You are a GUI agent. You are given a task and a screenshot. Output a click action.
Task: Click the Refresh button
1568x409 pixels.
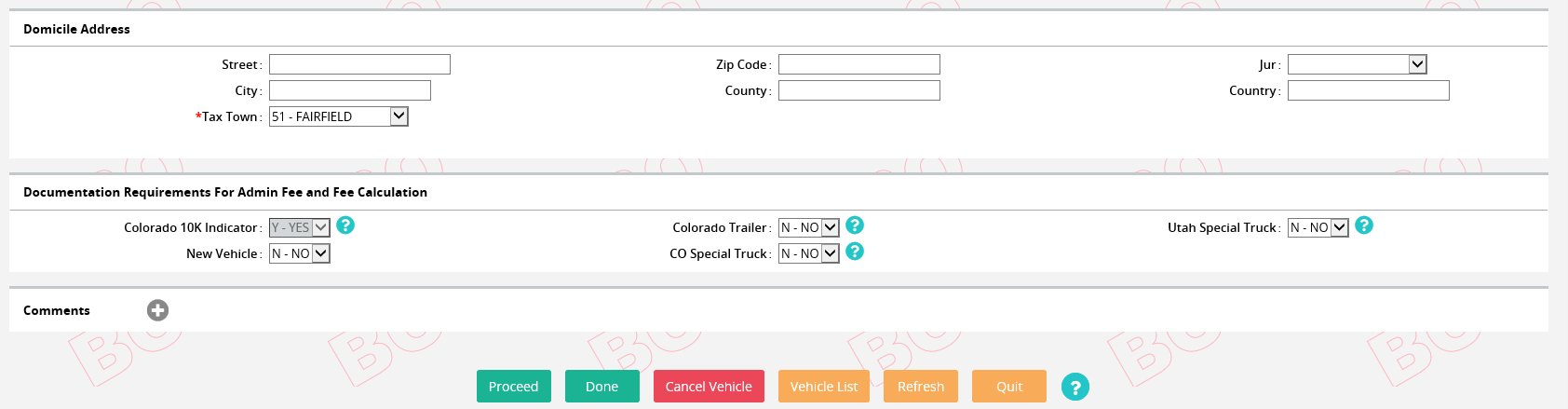[x=921, y=387]
